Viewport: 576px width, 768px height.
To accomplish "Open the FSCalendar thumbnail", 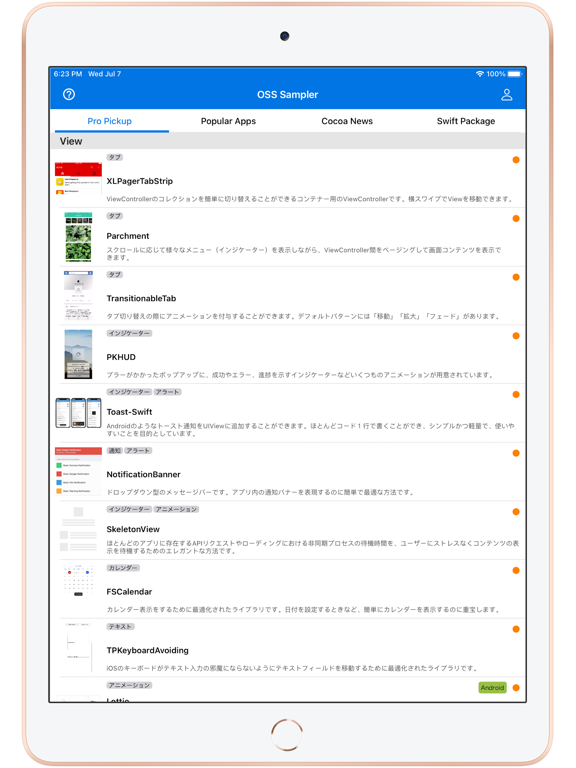I will point(78,581).
